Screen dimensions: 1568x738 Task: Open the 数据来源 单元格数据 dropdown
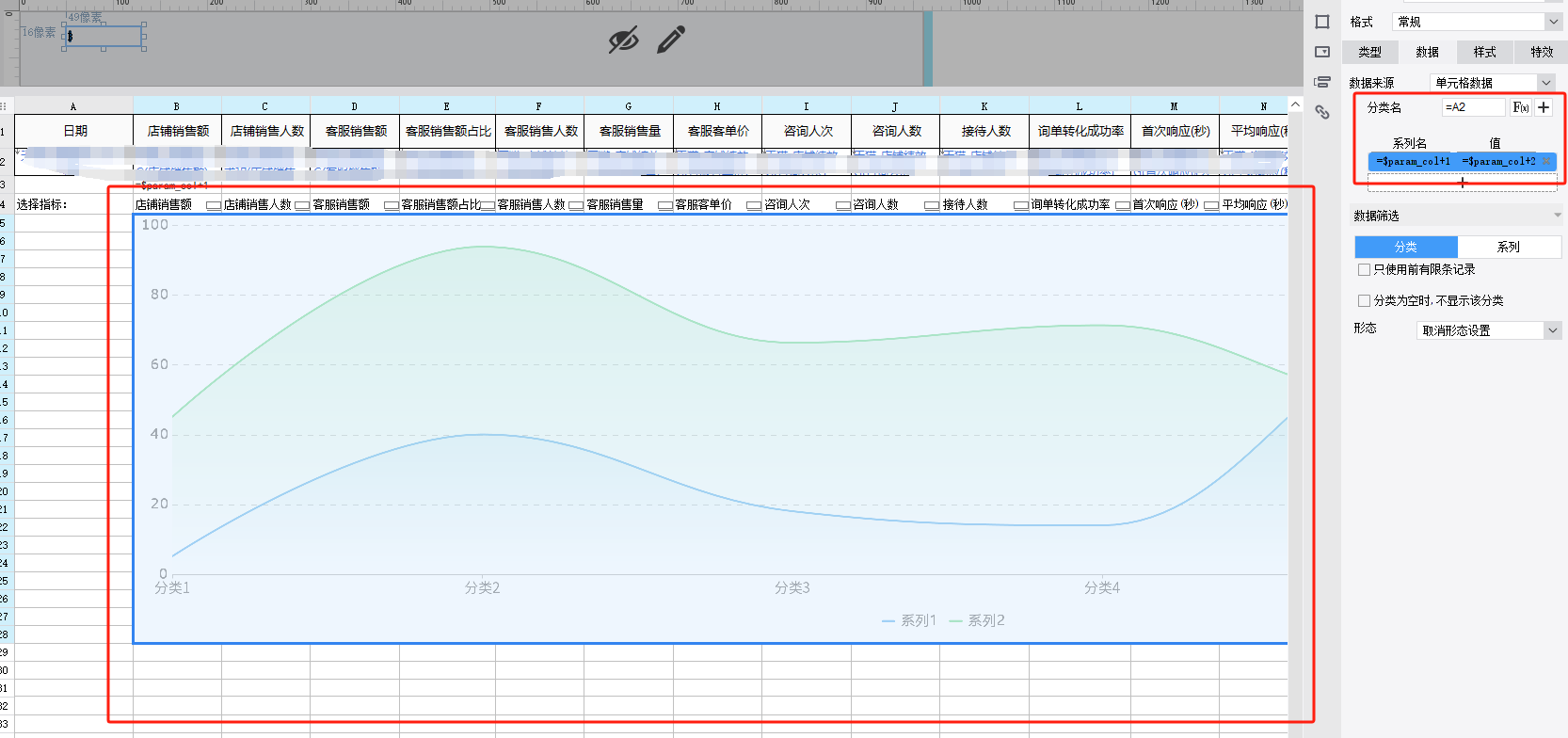point(1493,83)
